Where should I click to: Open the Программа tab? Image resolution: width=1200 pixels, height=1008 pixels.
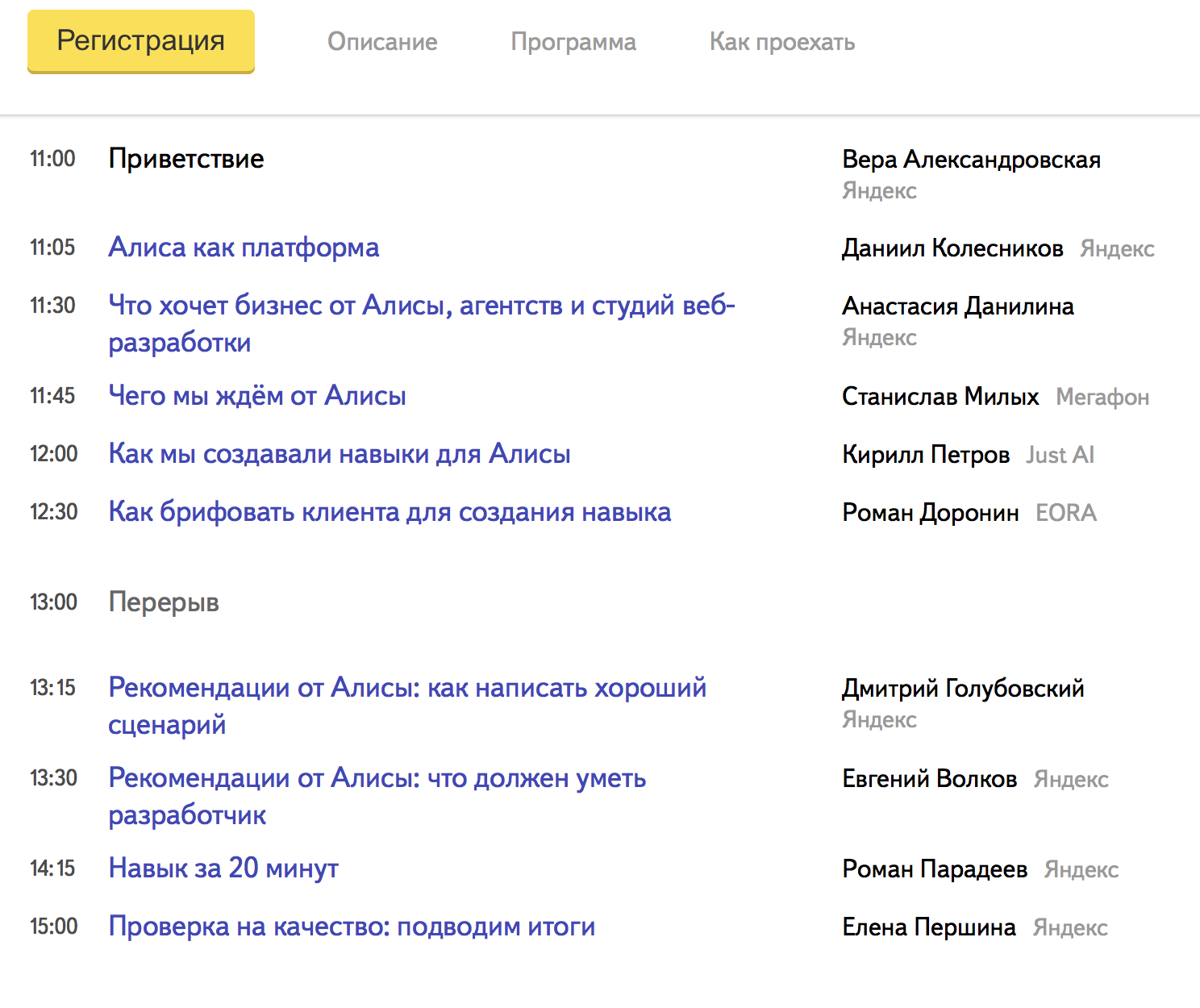pyautogui.click(x=573, y=42)
